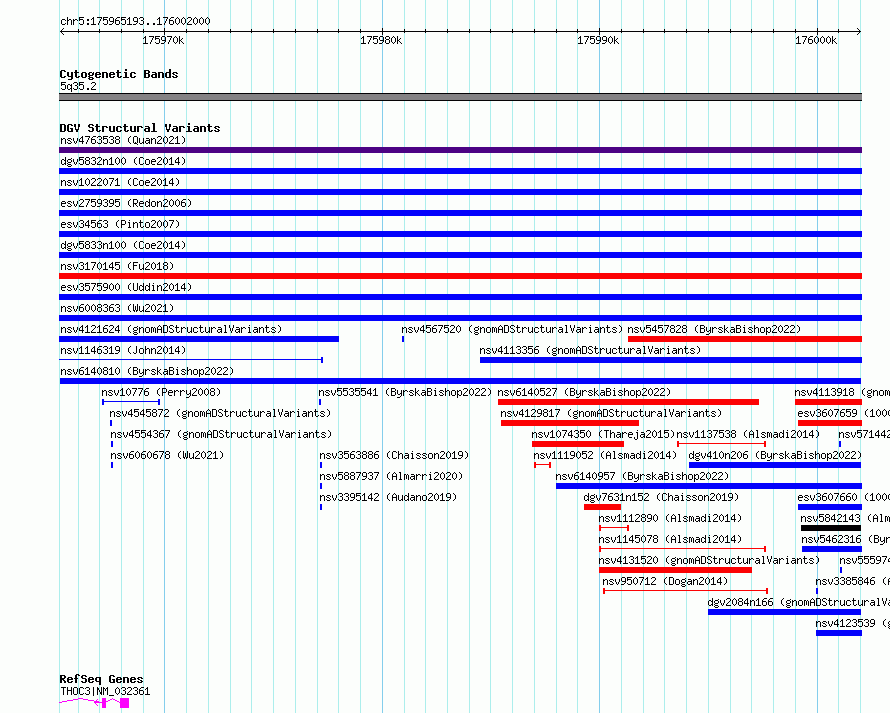Click the nsv4567520 gnomAD variant label

[512, 329]
